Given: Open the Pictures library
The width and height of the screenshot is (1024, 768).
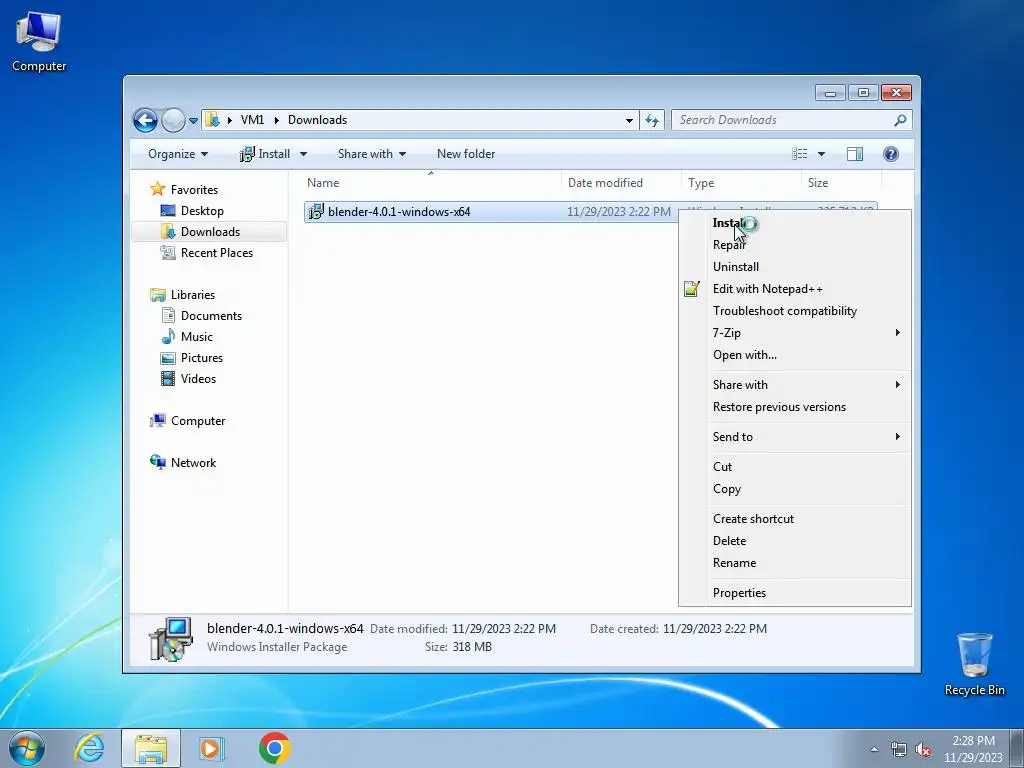Looking at the screenshot, I should [x=202, y=358].
